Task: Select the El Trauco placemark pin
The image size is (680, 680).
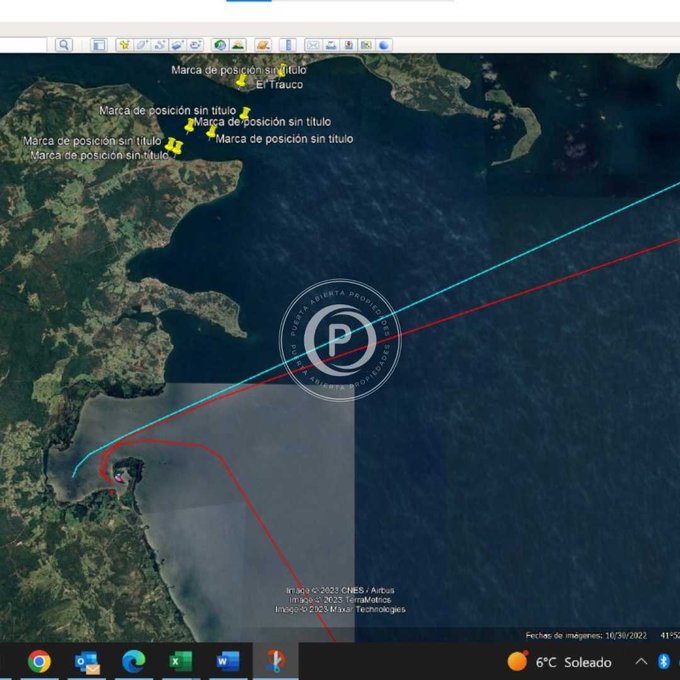Action: (241, 81)
